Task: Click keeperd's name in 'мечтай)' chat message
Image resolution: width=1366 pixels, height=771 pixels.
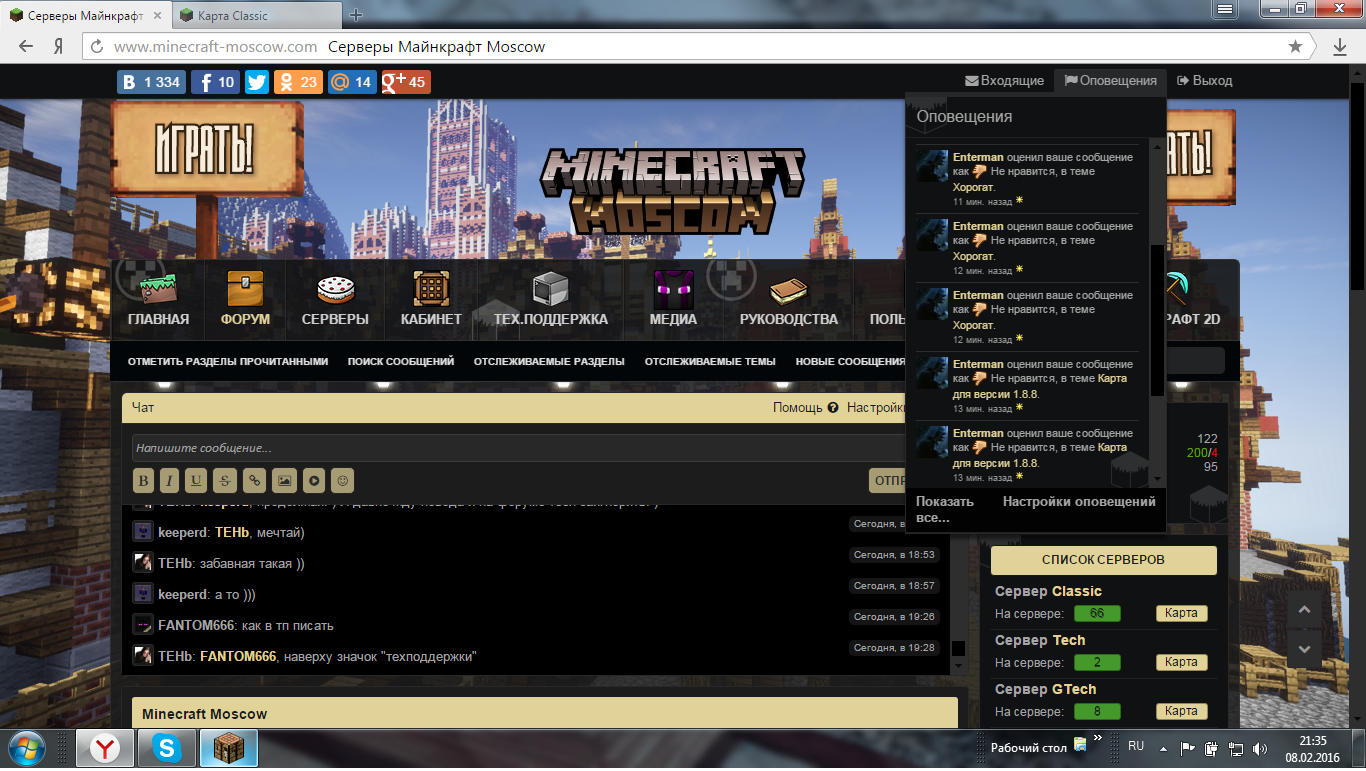Action: [183, 532]
